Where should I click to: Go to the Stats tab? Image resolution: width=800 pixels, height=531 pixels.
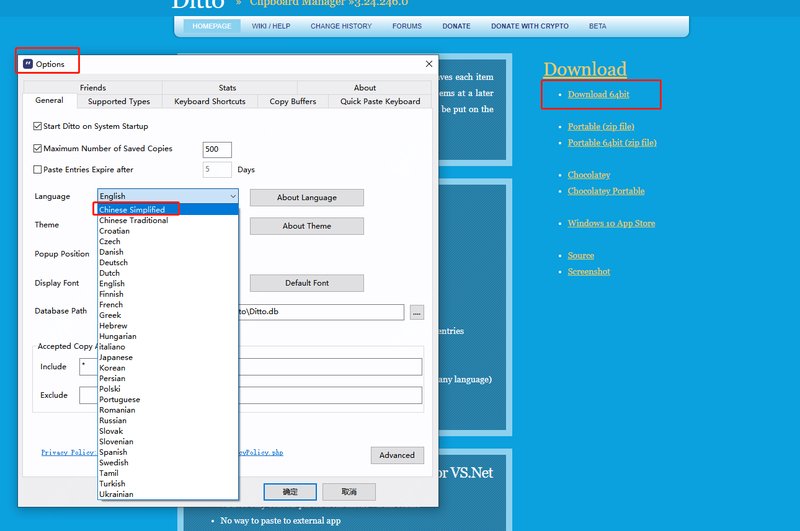click(x=227, y=88)
